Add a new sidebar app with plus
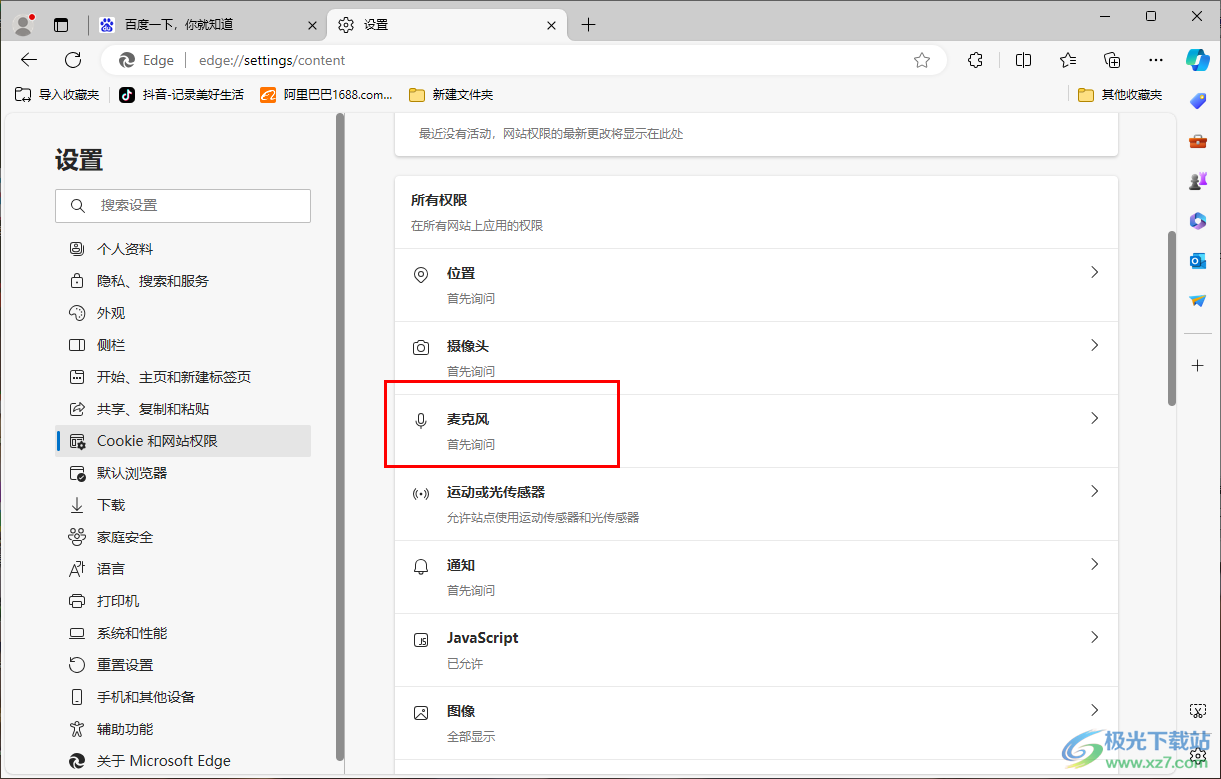Image resolution: width=1221 pixels, height=779 pixels. 1197,366
